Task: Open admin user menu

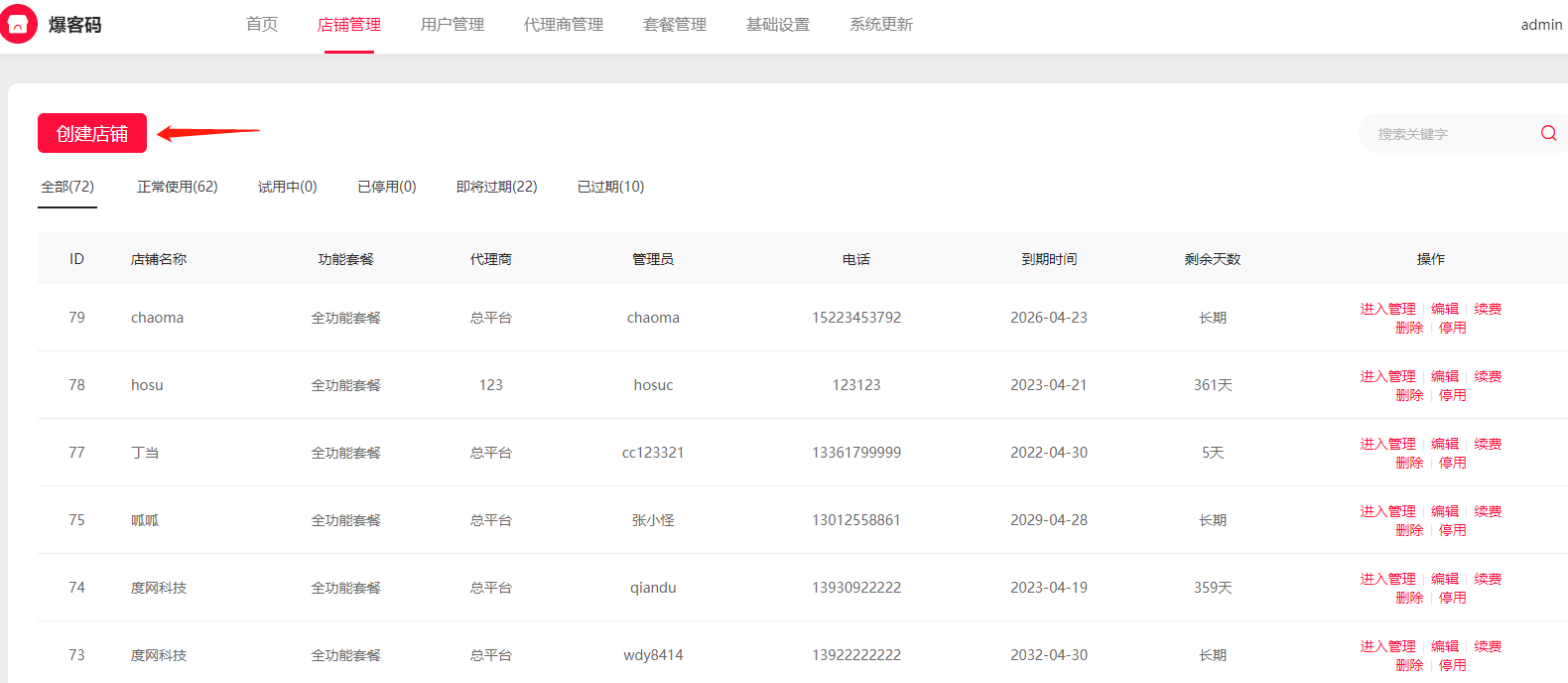Action: (1540, 25)
